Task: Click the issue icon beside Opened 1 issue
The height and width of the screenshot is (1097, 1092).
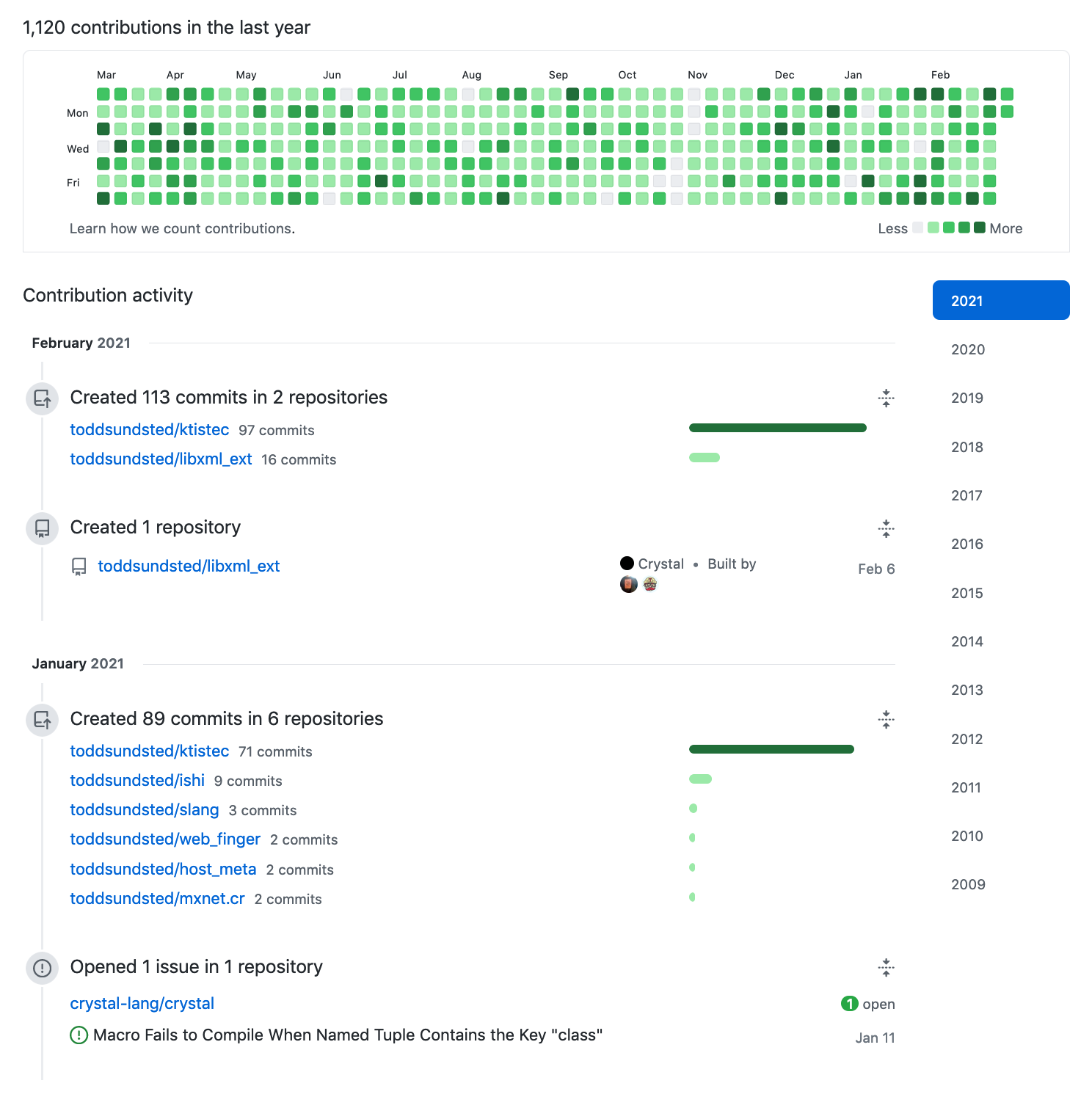Action: click(43, 968)
